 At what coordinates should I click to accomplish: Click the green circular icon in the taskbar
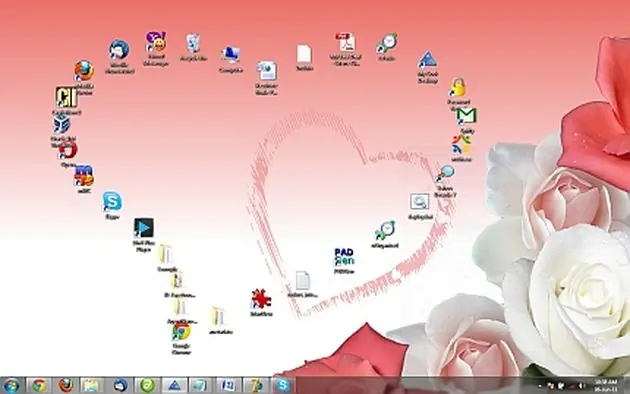147,386
